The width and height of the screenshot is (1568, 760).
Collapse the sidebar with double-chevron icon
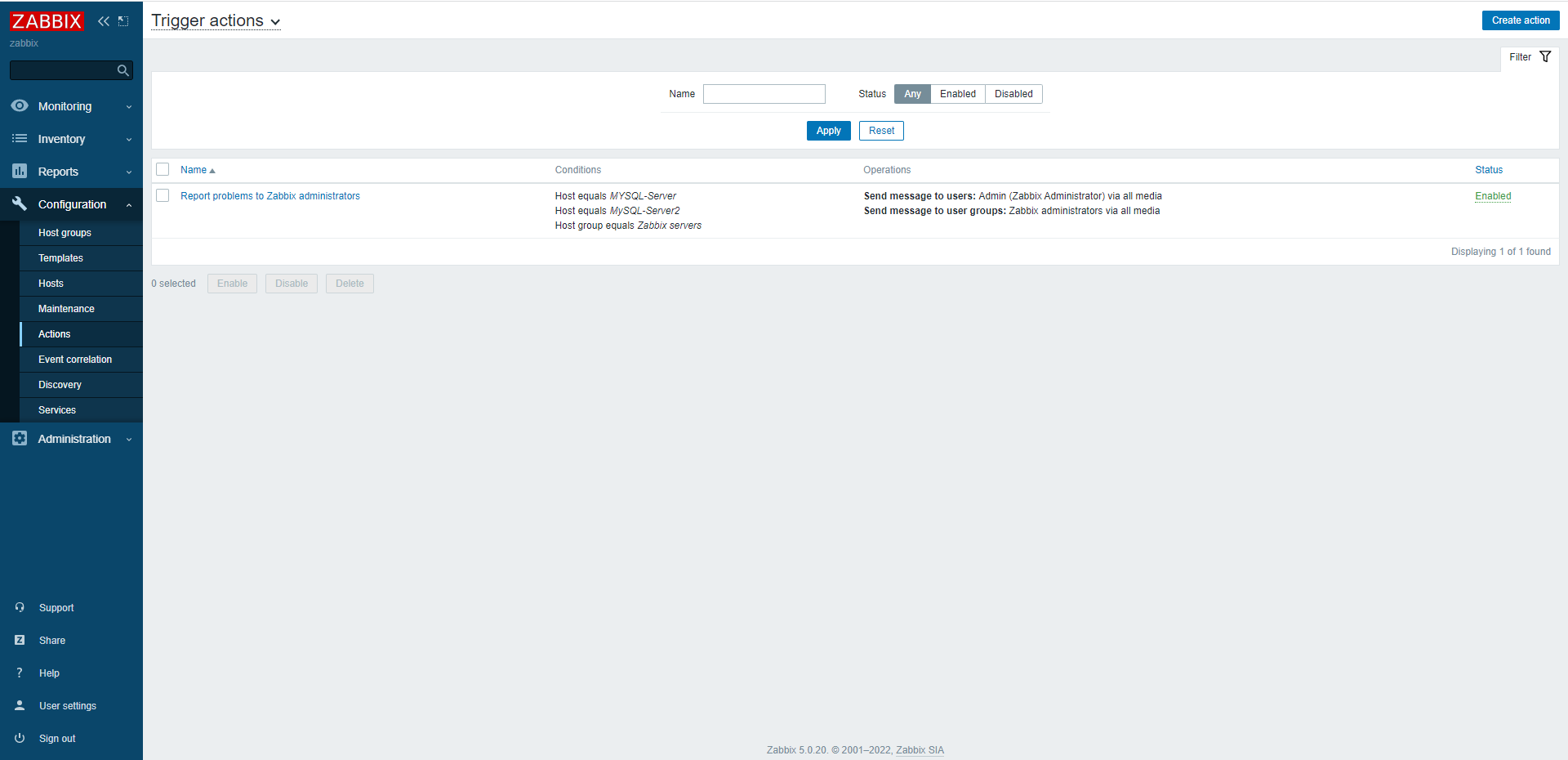[104, 21]
